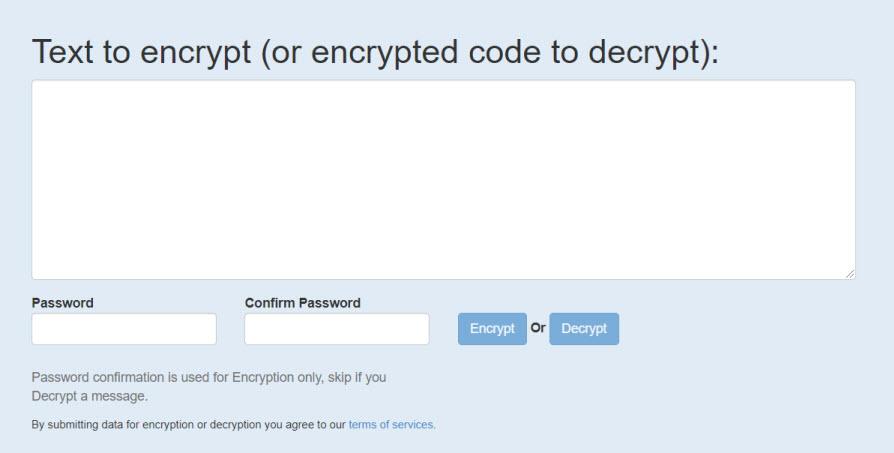Click the Confirm Password field label
This screenshot has height=453, width=894.
[x=302, y=303]
